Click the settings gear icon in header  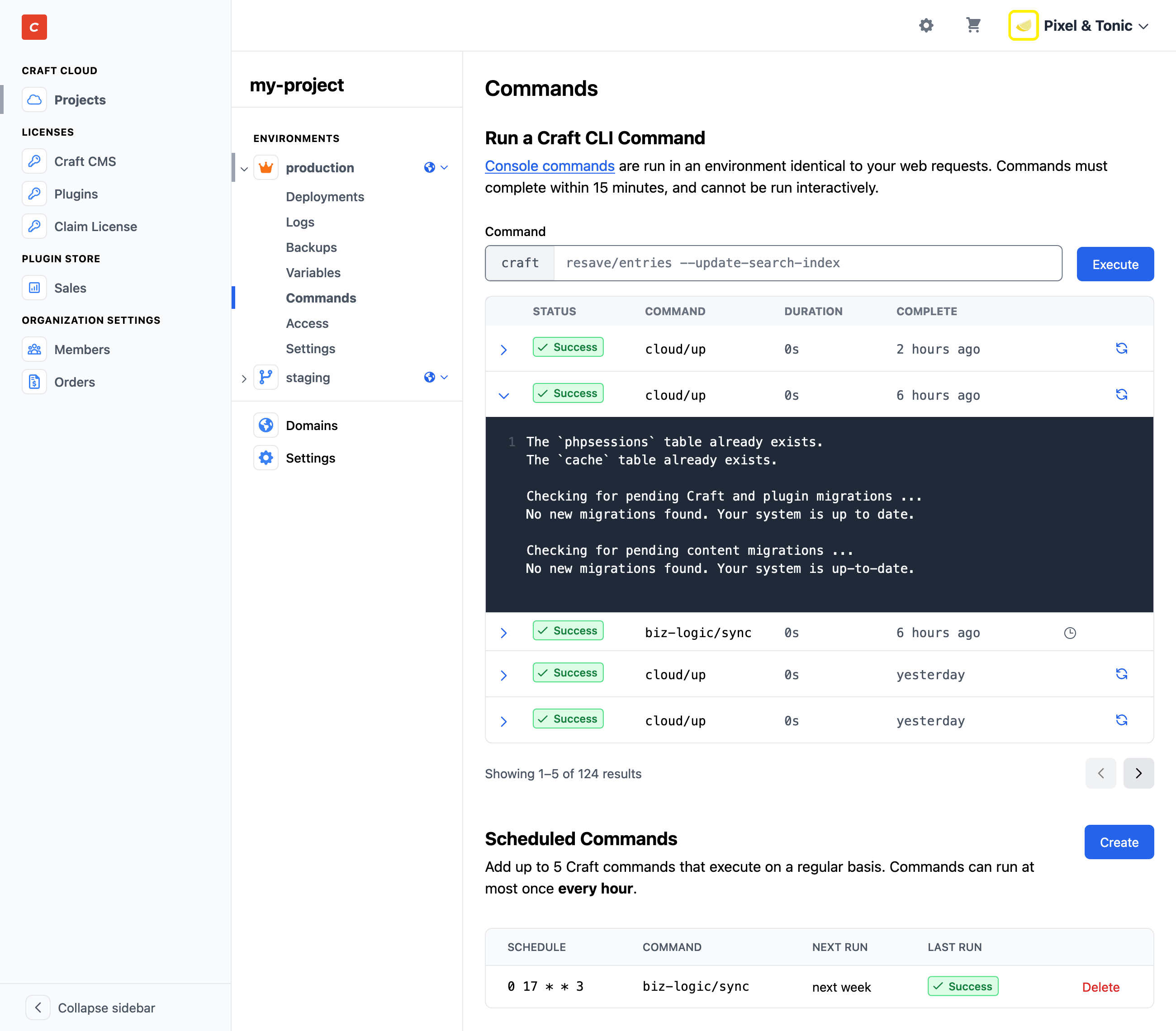926,25
